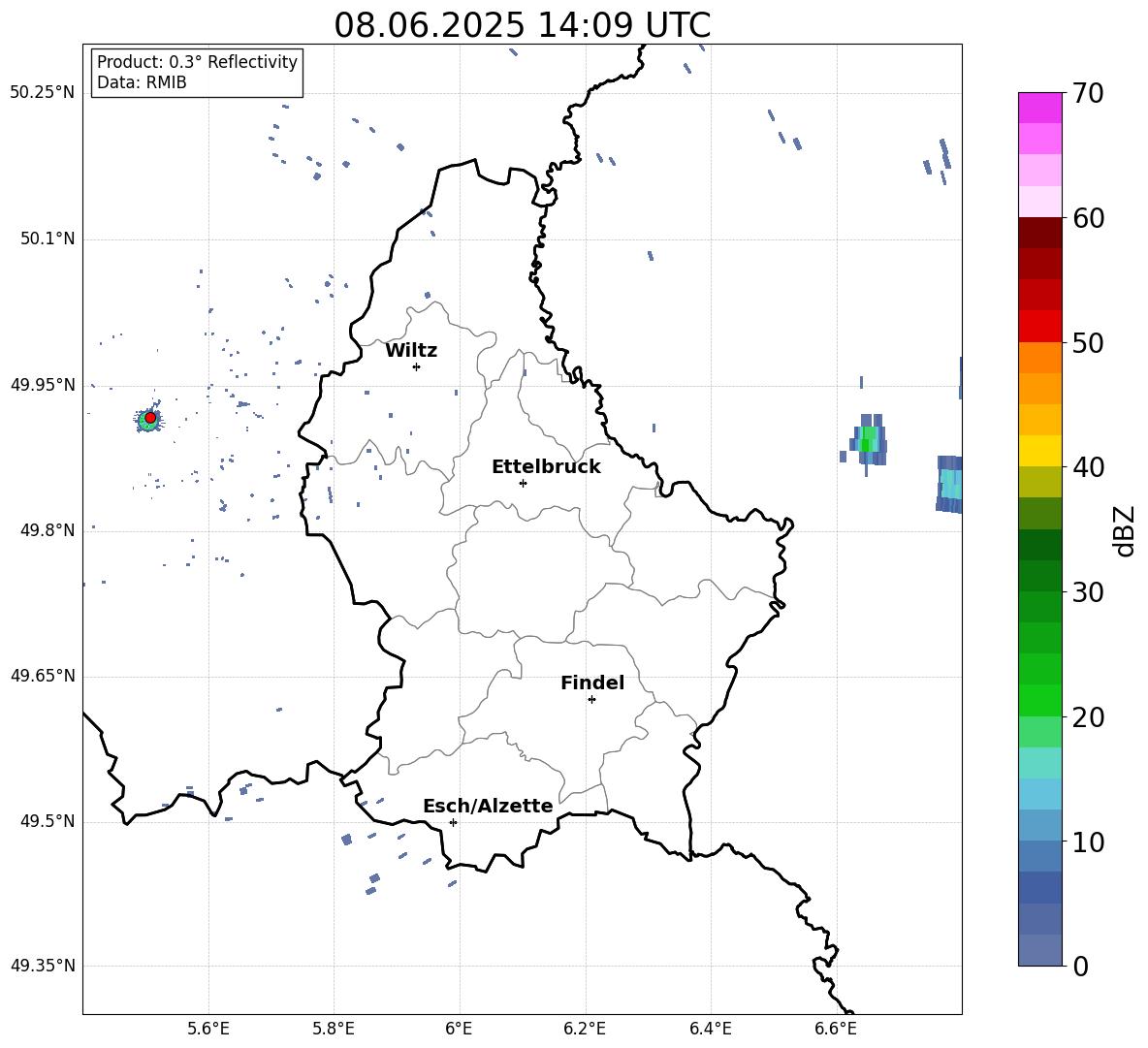Click the magenta 70 dBZ color band
This screenshot has width=1148, height=1048.
[1040, 108]
